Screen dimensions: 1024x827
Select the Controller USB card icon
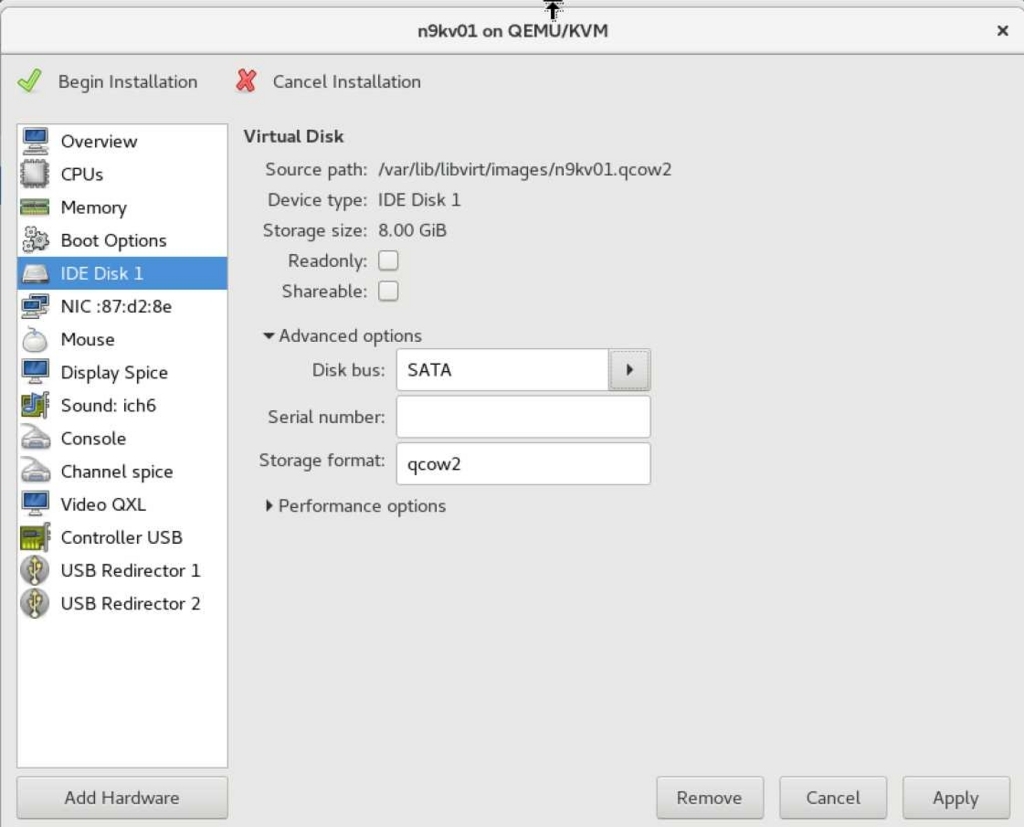35,537
